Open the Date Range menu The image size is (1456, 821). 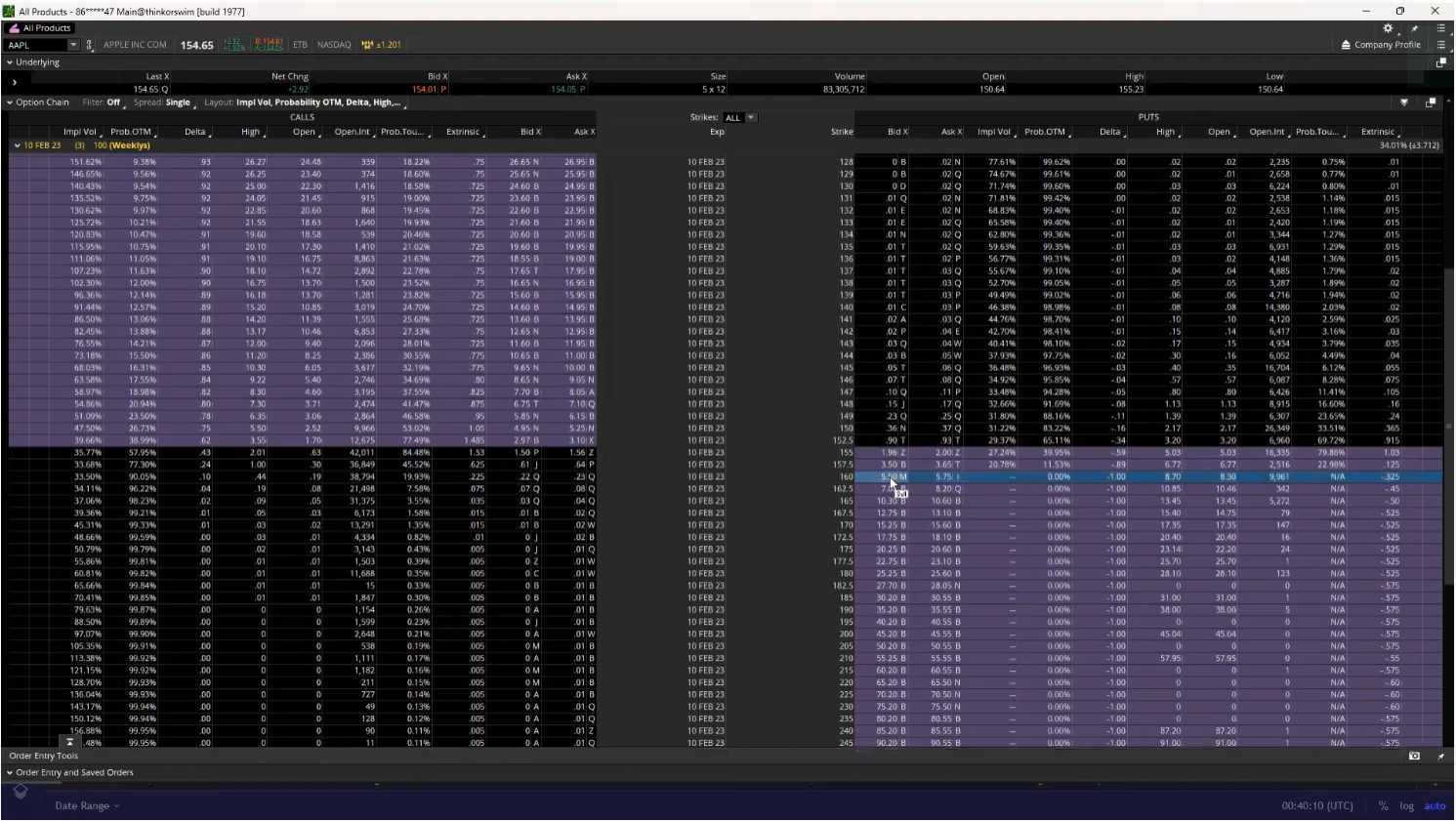tap(84, 805)
